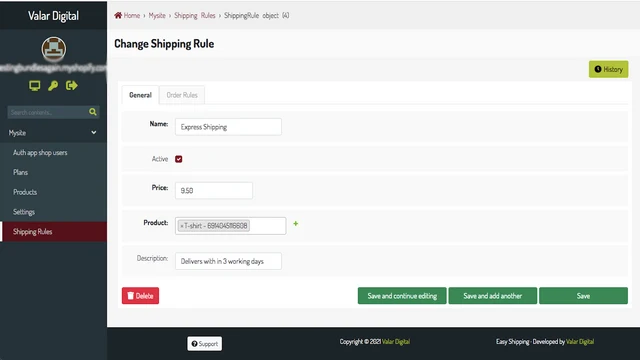Click Valar Digital link after Developed by
Screen dimensions: 640x360
(x=580, y=342)
